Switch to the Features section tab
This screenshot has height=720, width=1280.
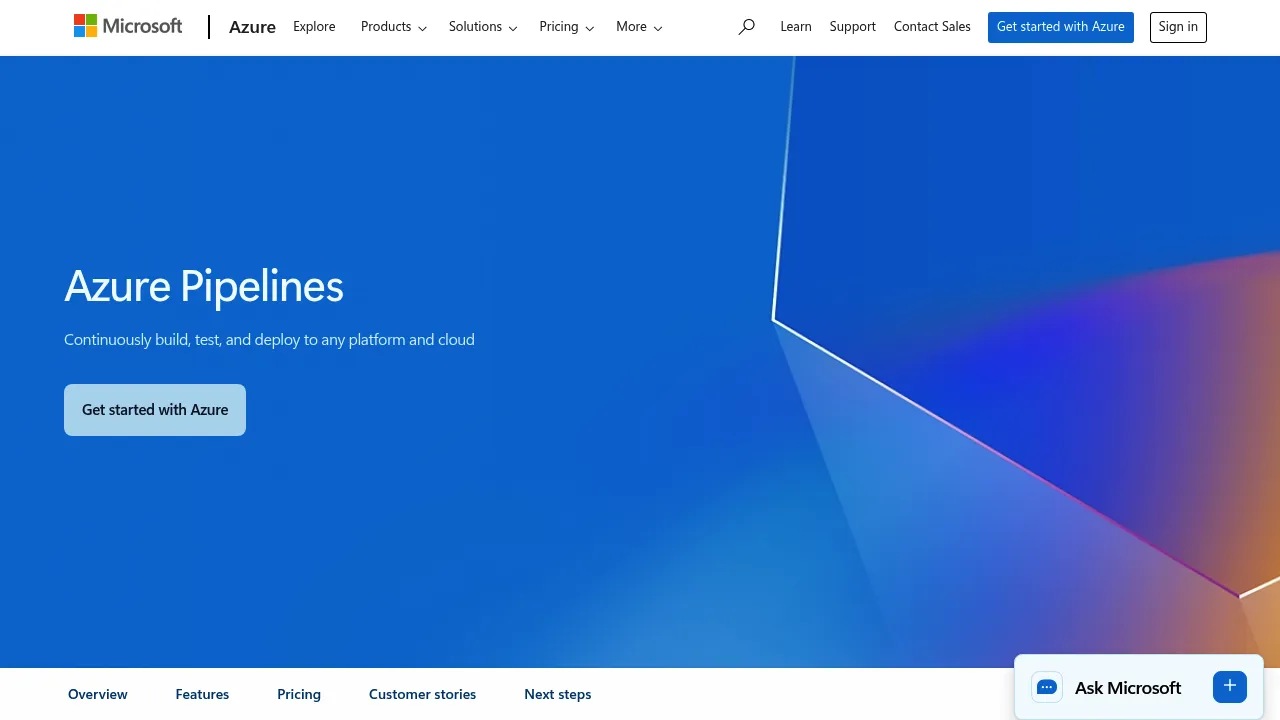(202, 694)
